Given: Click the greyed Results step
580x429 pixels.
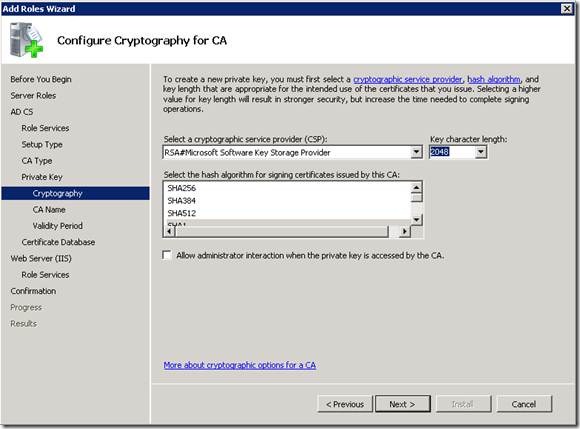Looking at the screenshot, I should [x=24, y=324].
